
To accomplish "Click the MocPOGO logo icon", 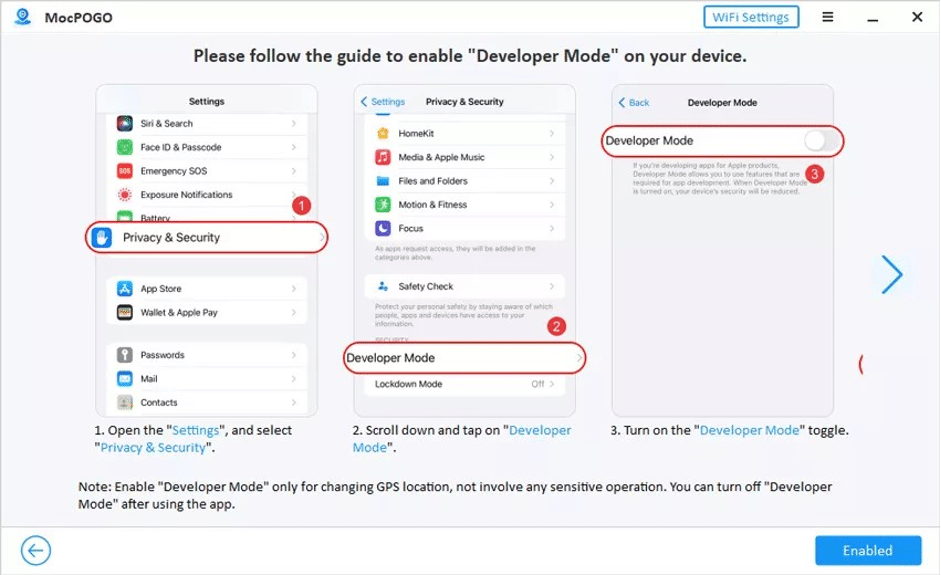I will click(21, 17).
